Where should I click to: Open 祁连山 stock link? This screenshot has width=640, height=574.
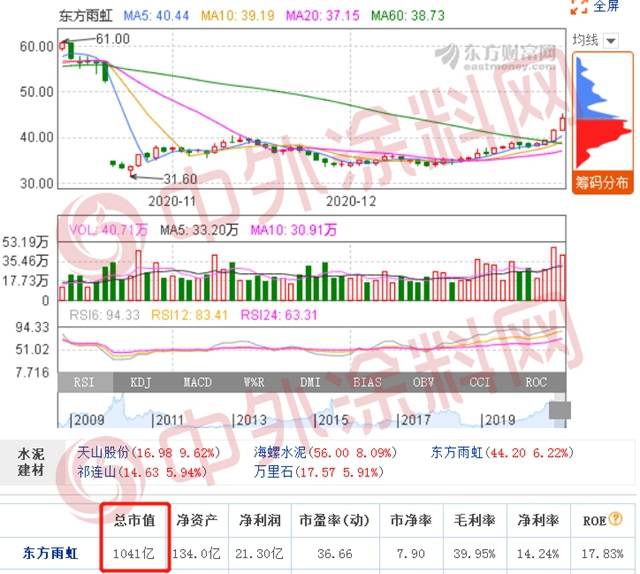(x=96, y=472)
